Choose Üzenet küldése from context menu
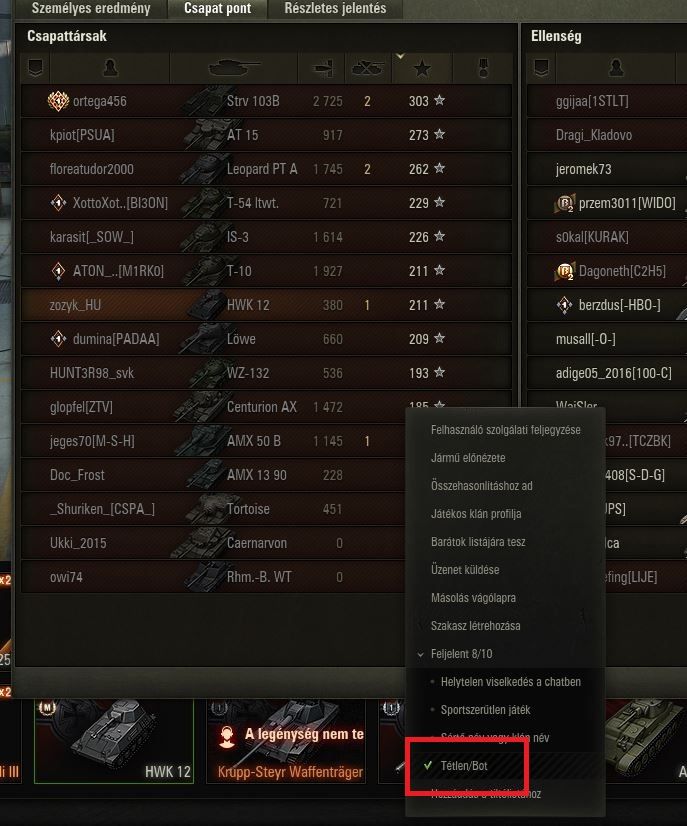The height and width of the screenshot is (826, 687). pos(465,569)
